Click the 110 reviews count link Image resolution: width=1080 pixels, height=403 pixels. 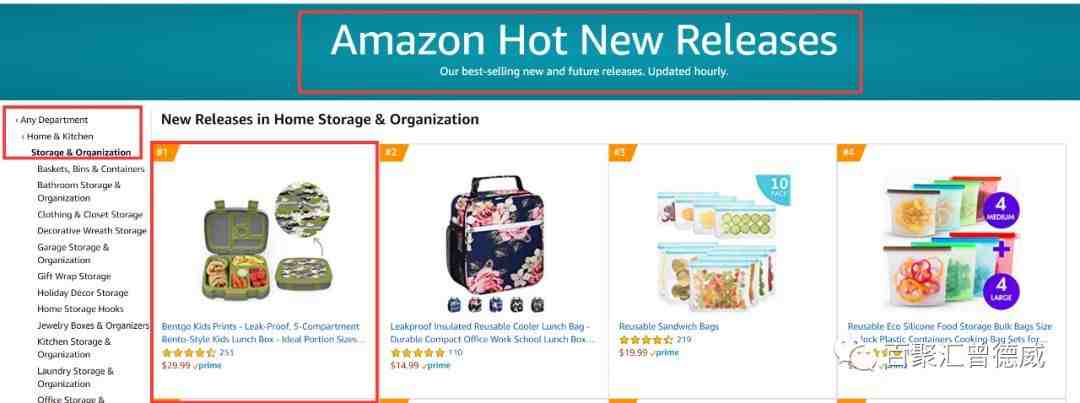click(456, 353)
